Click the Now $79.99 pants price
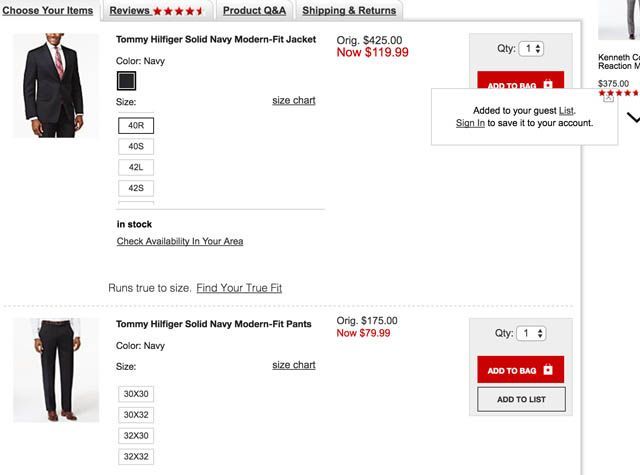This screenshot has height=475, width=640. [363, 333]
